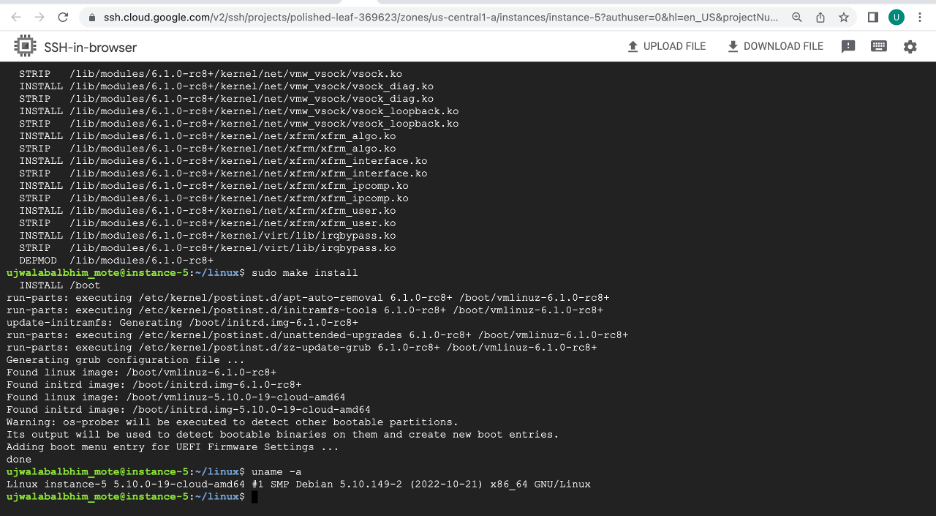The height and width of the screenshot is (516, 936).
Task: Click the terminal cursor at last prompt
Action: [254, 497]
